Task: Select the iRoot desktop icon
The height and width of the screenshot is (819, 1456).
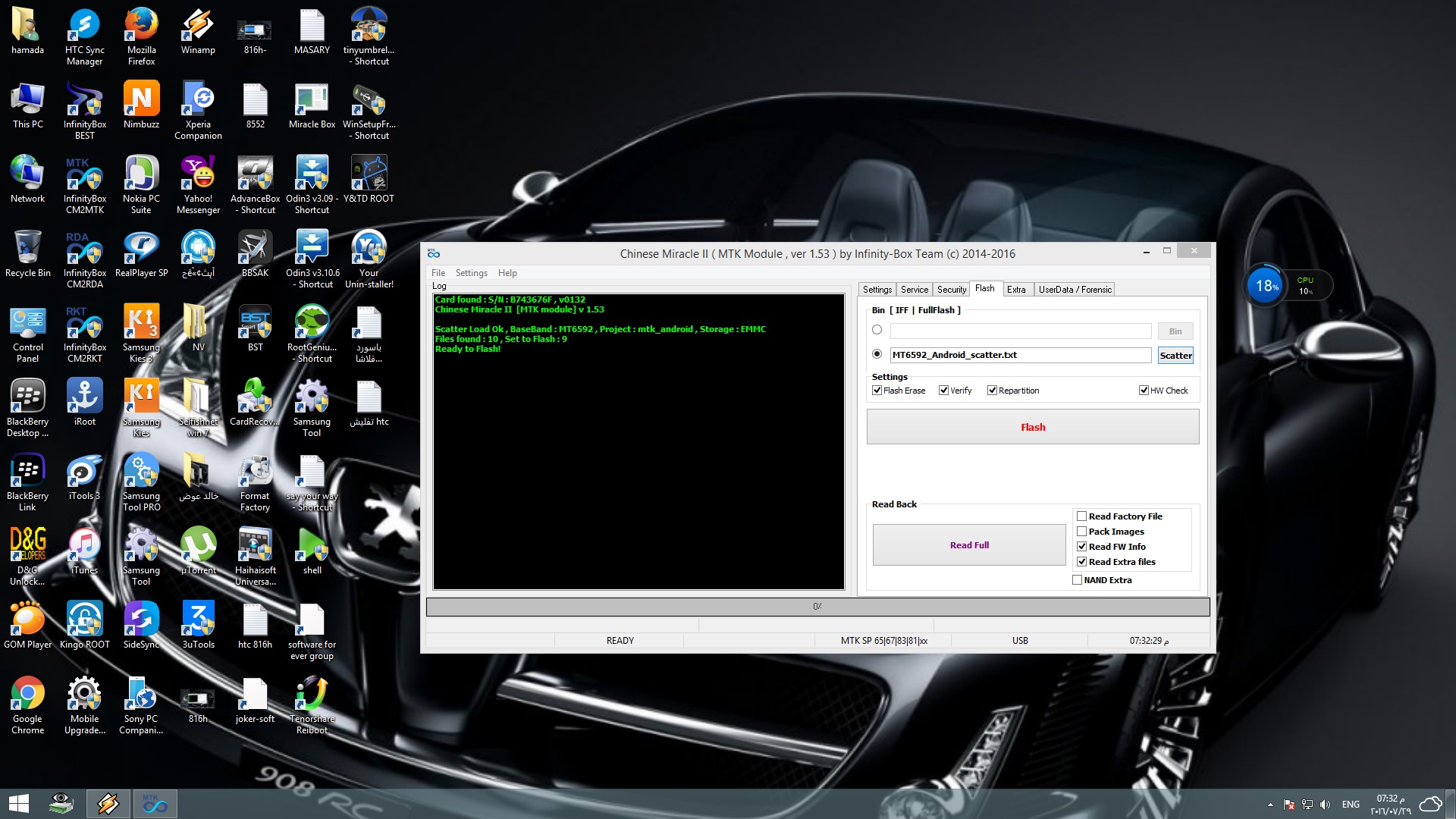Action: [x=84, y=403]
